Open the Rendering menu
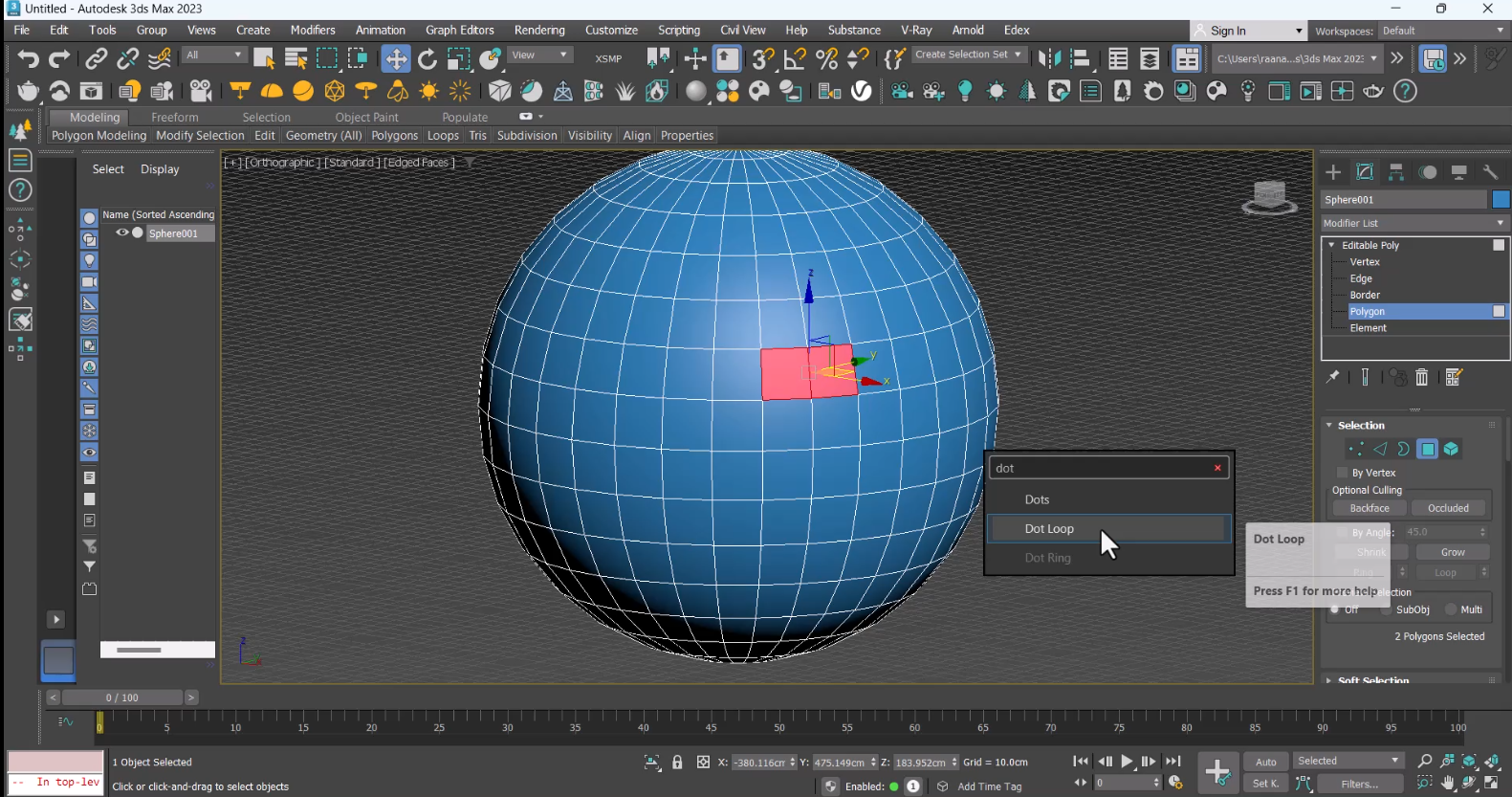The height and width of the screenshot is (797, 1512). tap(539, 31)
